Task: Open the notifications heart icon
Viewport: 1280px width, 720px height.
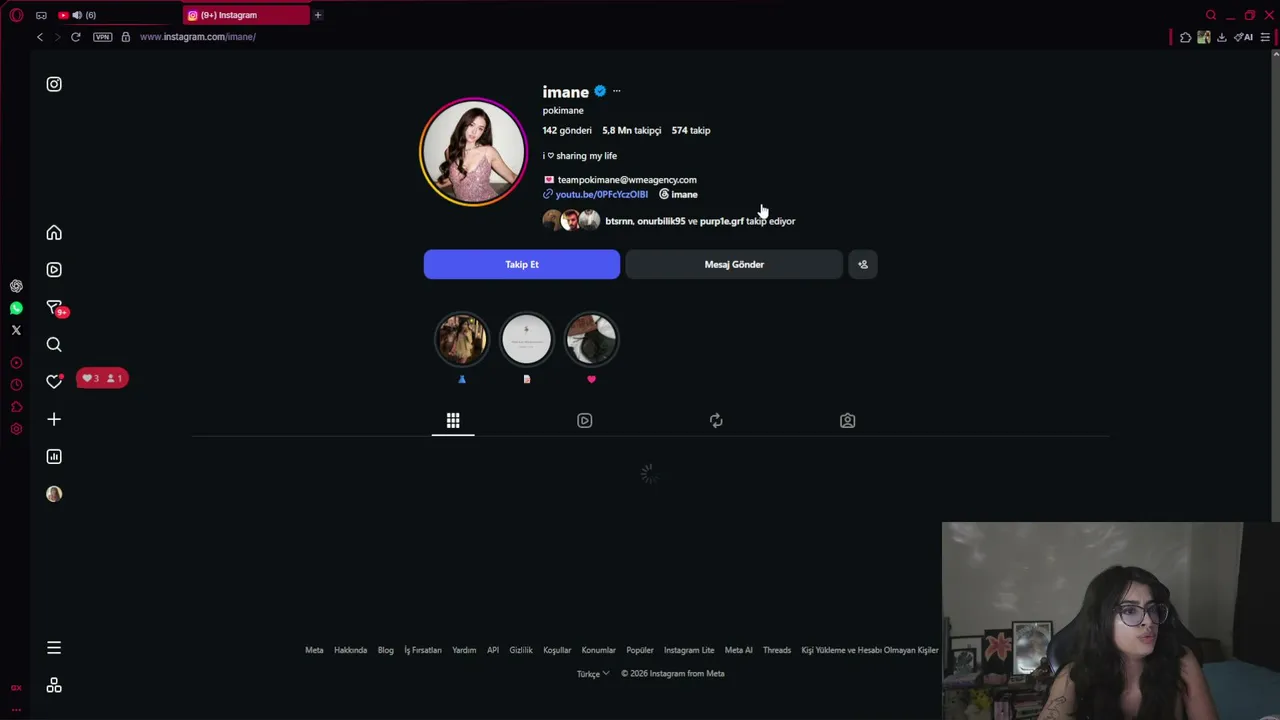Action: tap(54, 381)
